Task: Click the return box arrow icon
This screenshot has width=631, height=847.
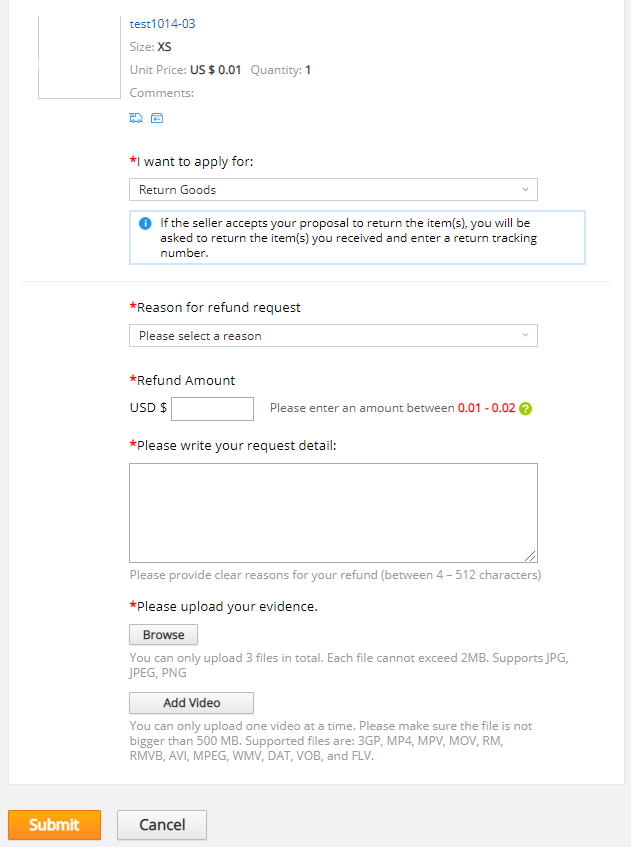Action: point(157,118)
